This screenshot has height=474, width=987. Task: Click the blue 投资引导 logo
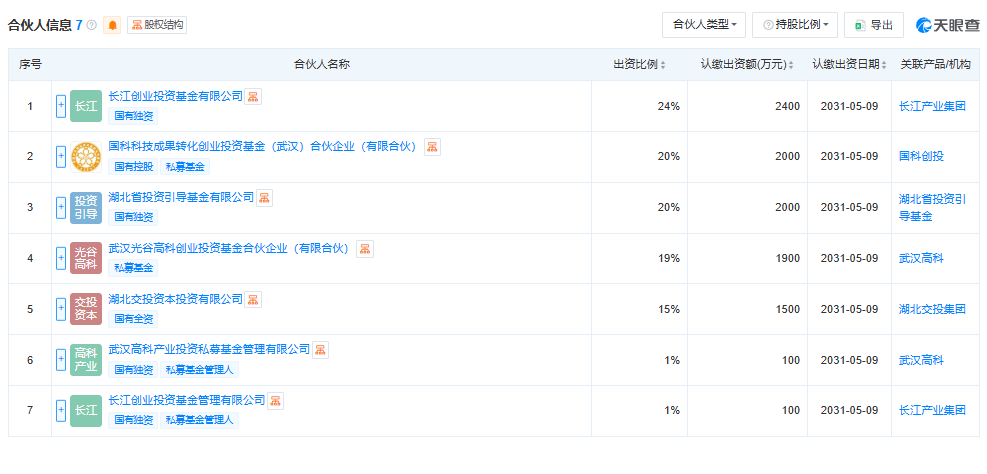(86, 207)
